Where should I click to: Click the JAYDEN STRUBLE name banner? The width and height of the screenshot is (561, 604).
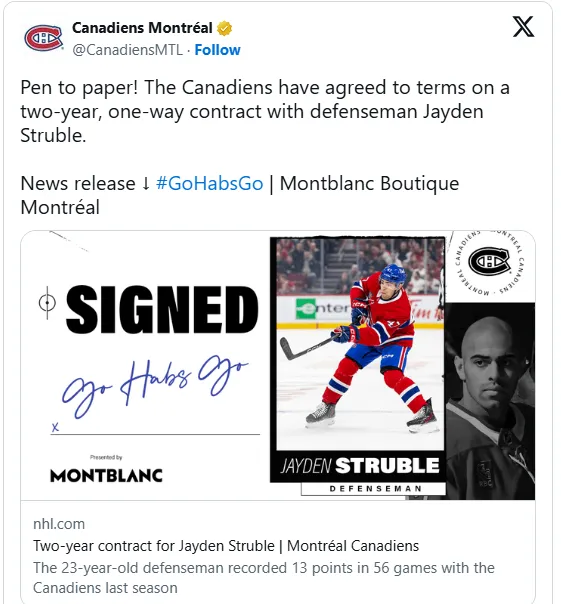point(359,466)
